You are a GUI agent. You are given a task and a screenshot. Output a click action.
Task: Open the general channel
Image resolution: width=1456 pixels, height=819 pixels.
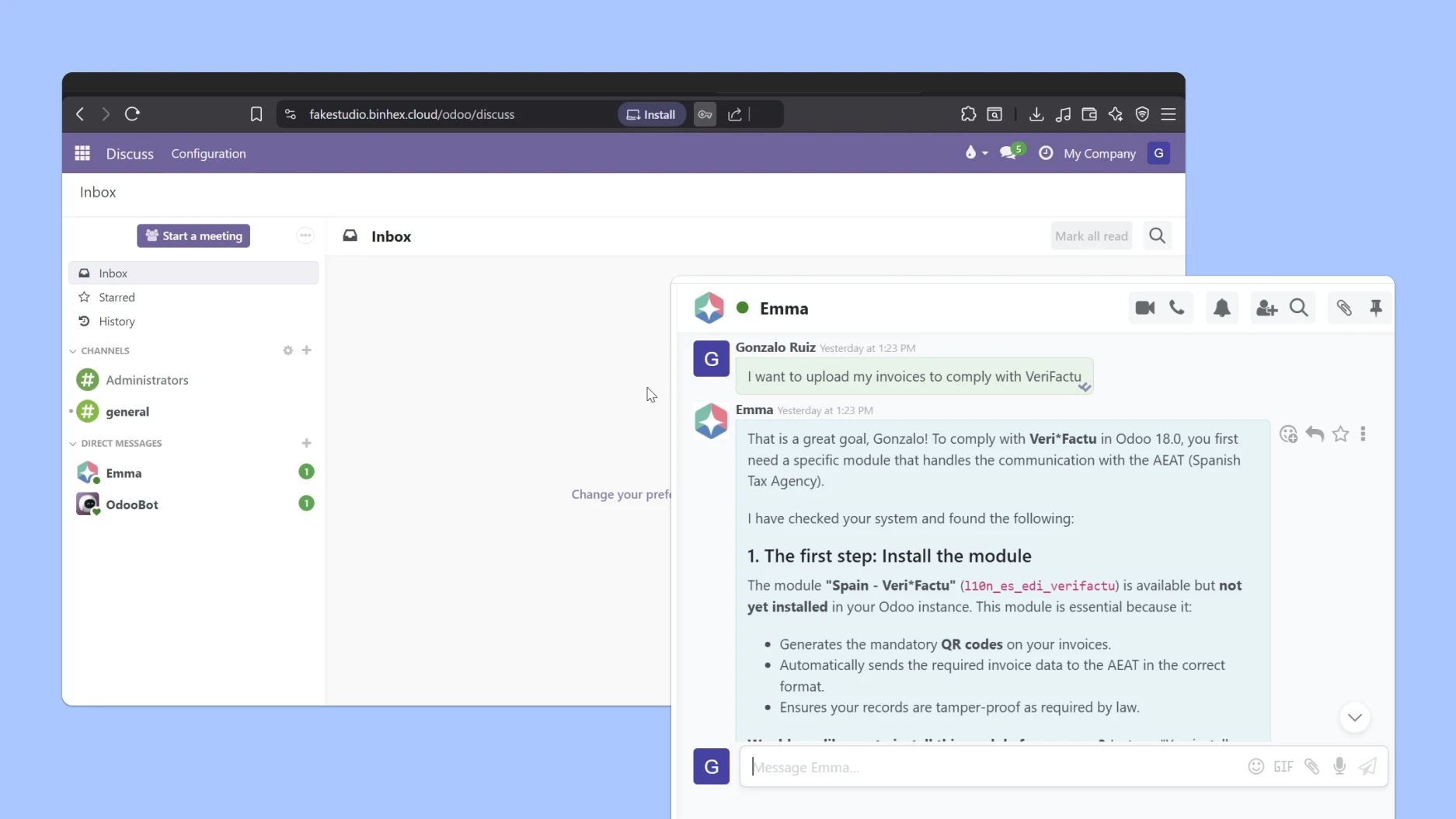(x=193, y=411)
